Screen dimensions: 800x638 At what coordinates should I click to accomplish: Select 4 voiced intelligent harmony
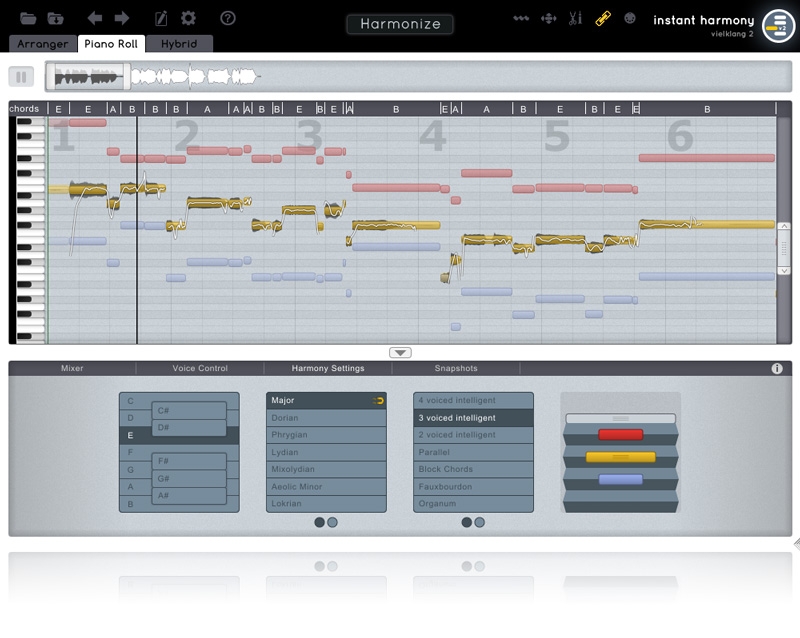(x=473, y=401)
